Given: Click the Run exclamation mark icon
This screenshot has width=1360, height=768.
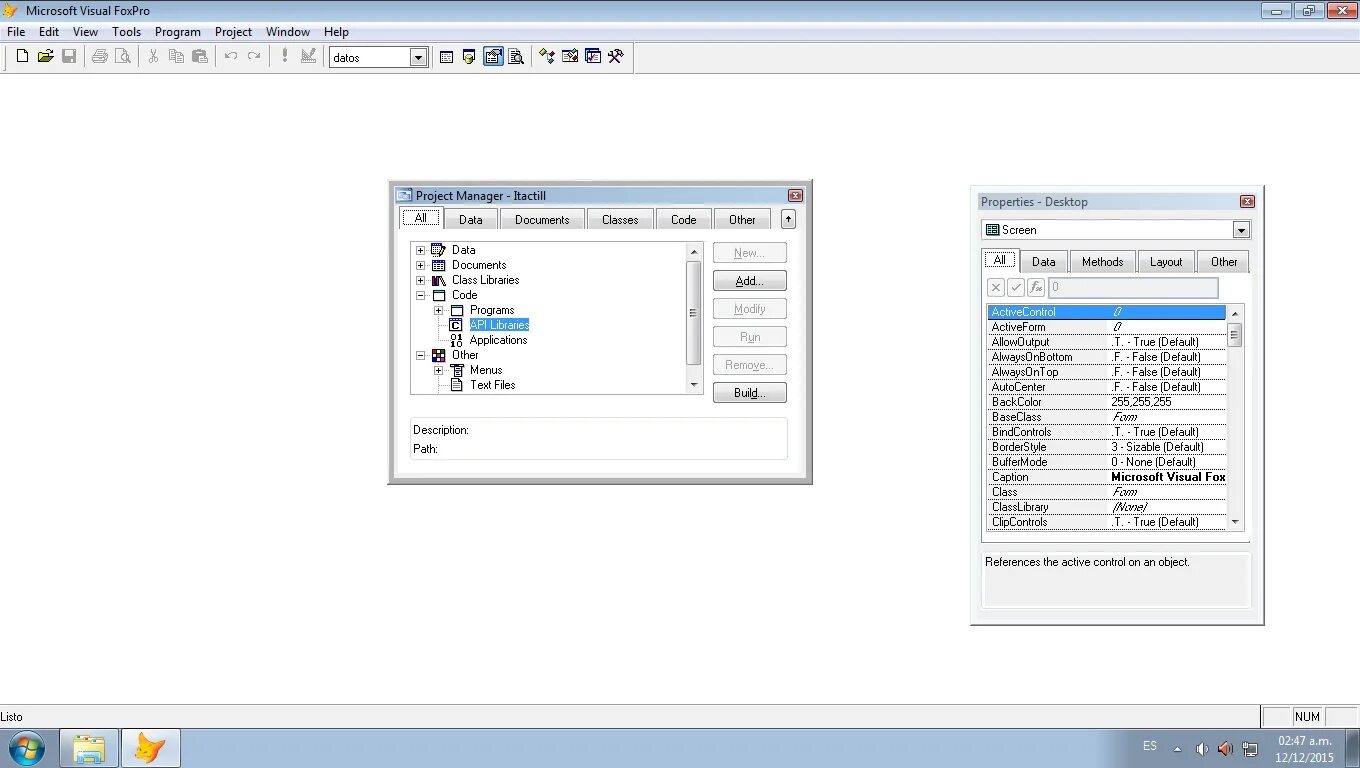Looking at the screenshot, I should pos(284,57).
